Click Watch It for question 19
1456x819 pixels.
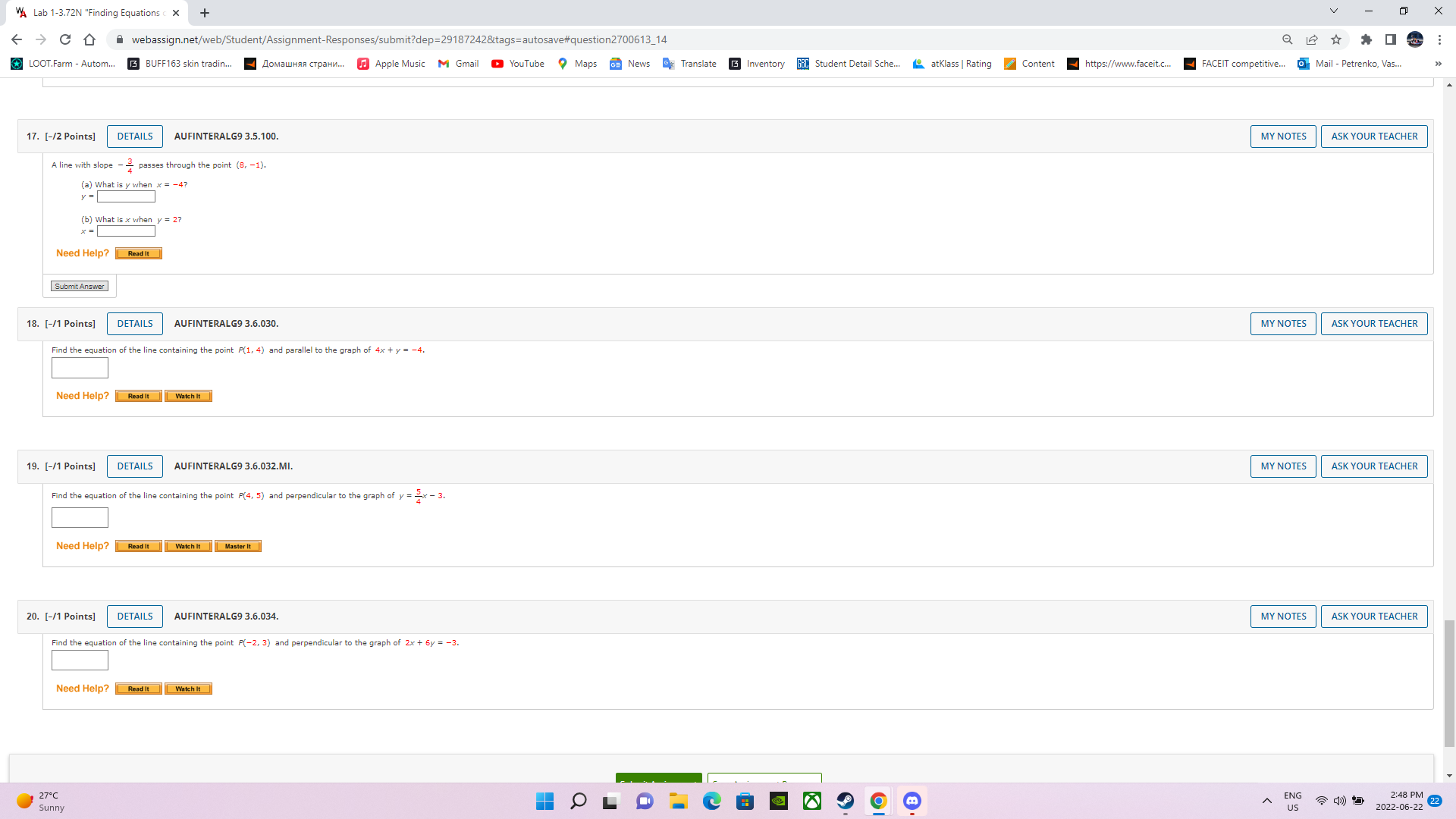(188, 546)
